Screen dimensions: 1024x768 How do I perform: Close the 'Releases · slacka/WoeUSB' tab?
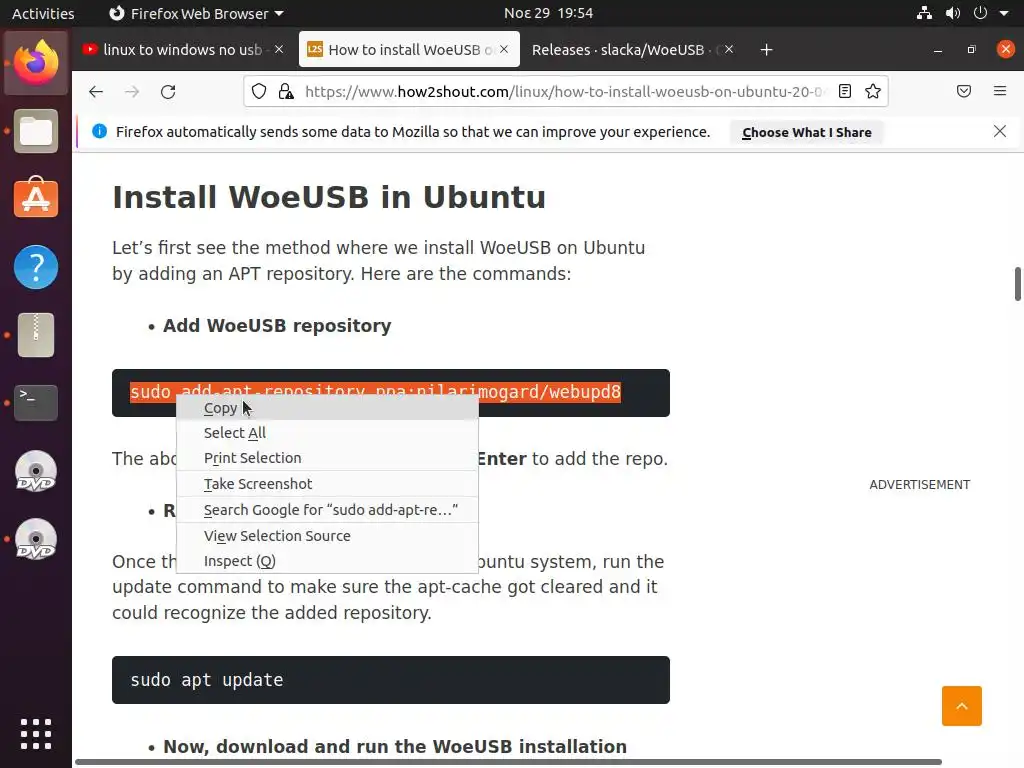(729, 49)
